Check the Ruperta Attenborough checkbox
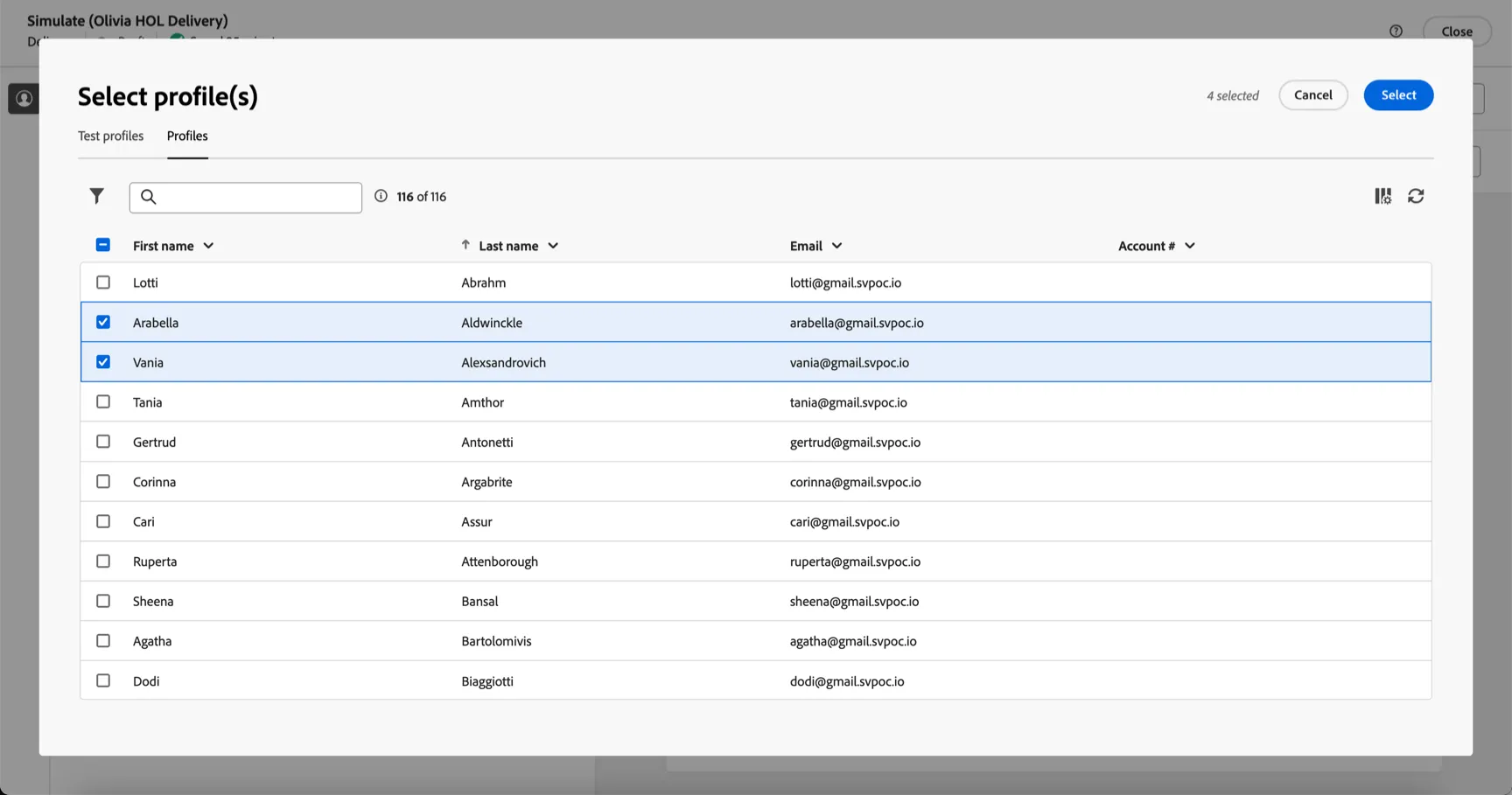1512x795 pixels. (x=103, y=561)
